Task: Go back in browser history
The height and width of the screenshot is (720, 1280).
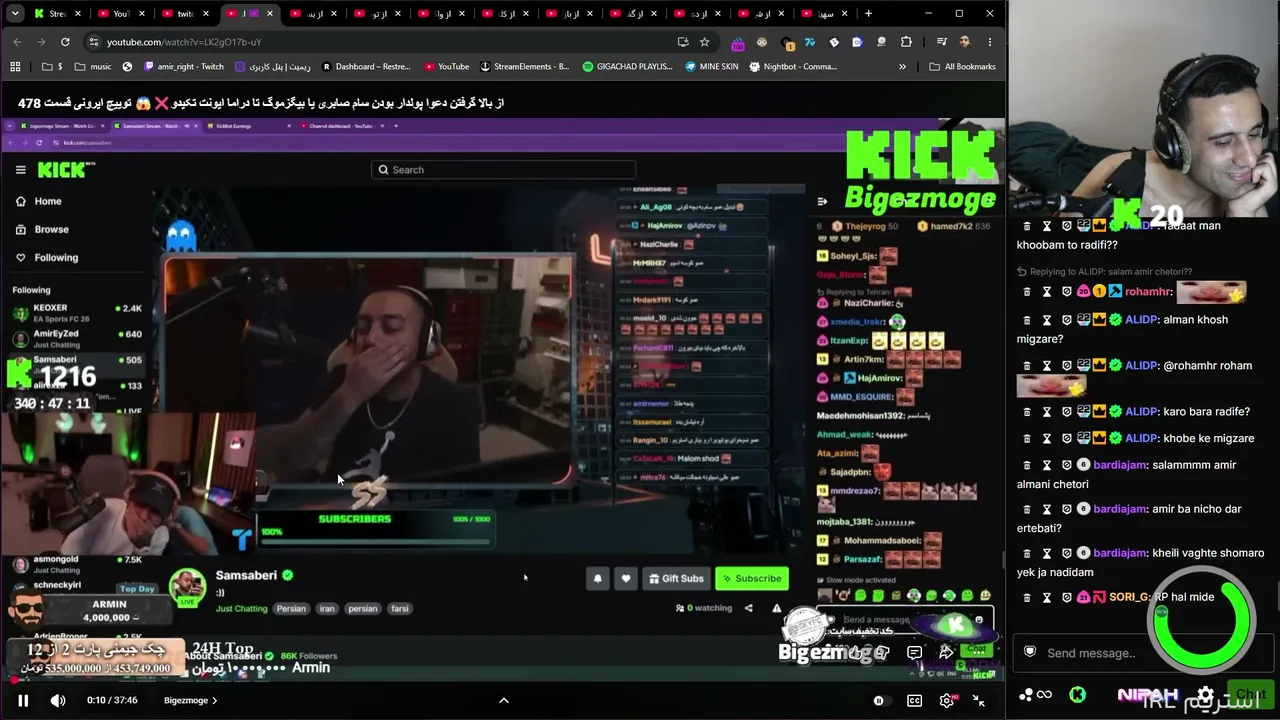Action: 17,42
